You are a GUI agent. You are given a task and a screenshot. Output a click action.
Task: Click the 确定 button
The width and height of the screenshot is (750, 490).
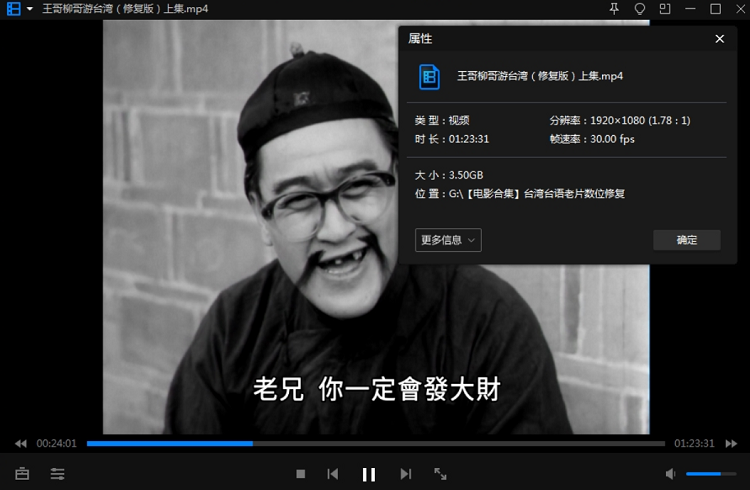(686, 240)
